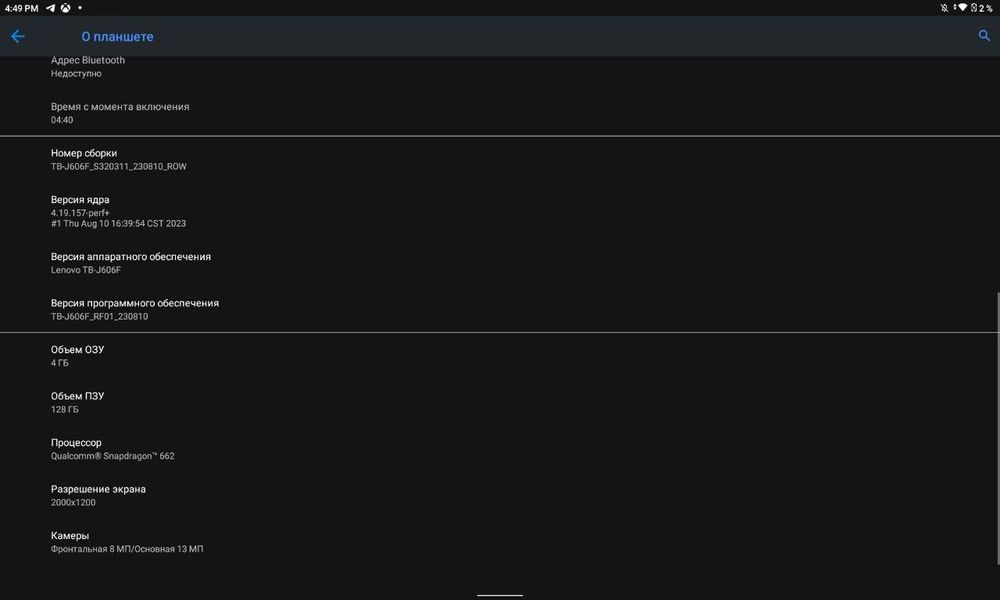Image resolution: width=1000 pixels, height=600 pixels.
Task: Tap the muted bell status icon
Action: (944, 8)
